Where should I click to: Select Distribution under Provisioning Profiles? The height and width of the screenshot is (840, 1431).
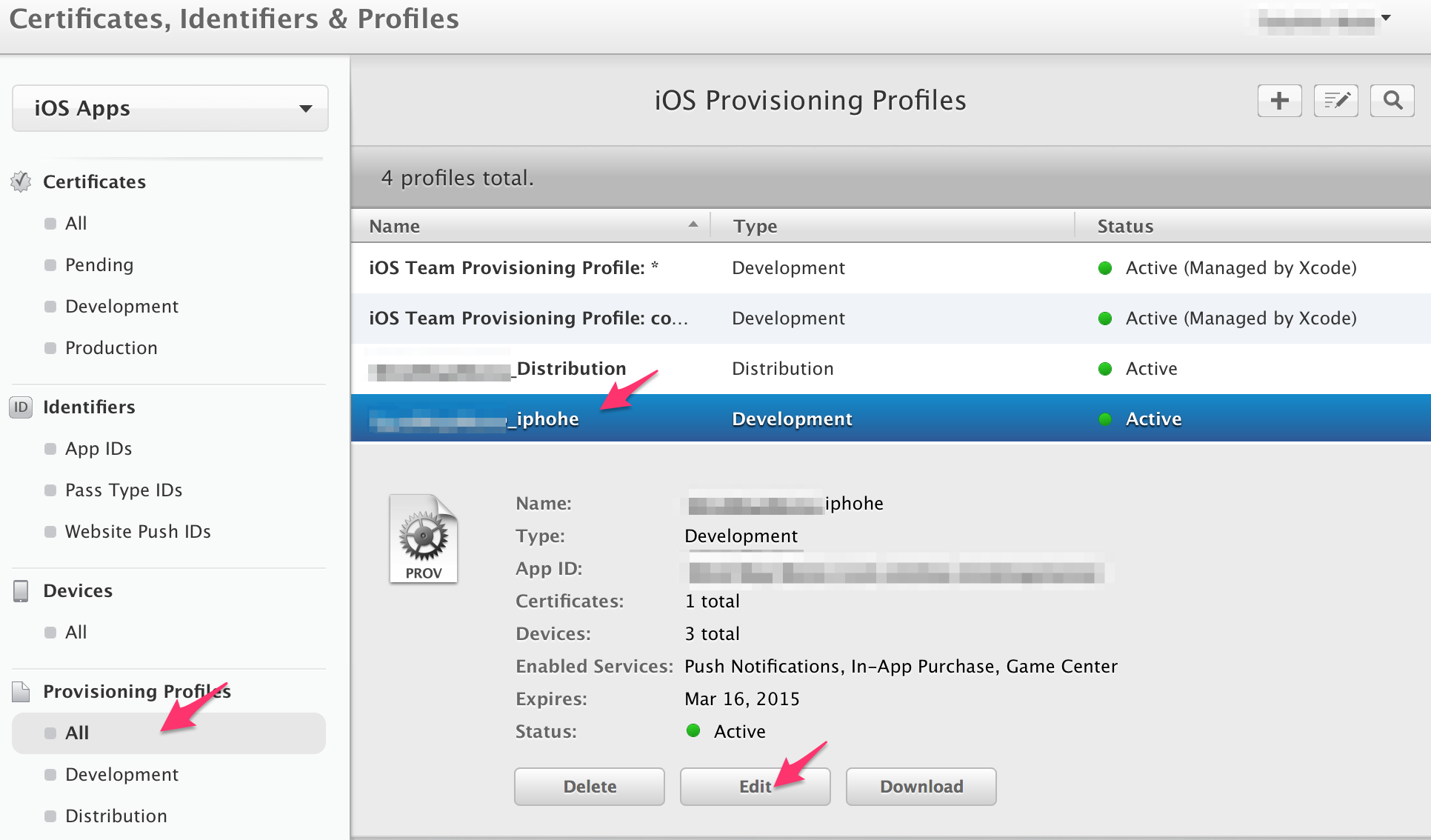point(116,816)
